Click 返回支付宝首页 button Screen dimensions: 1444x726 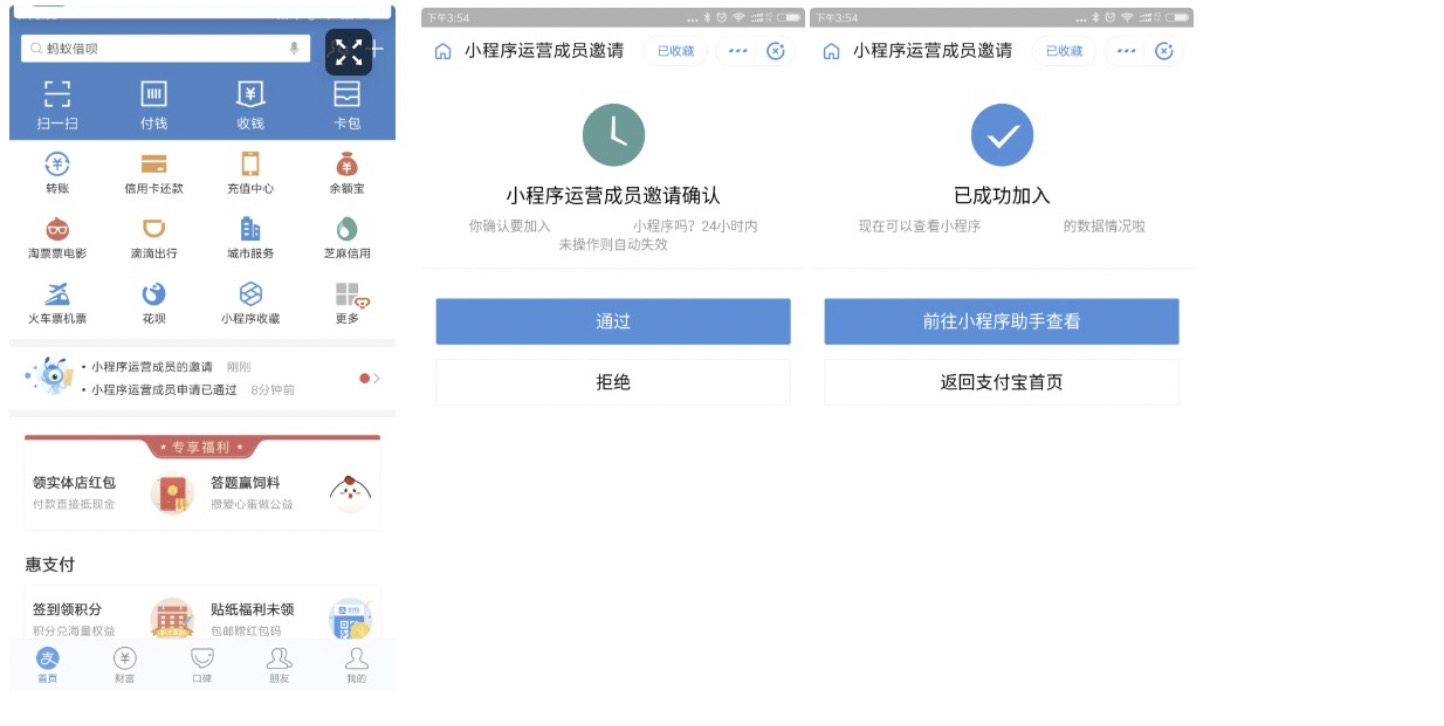point(1001,382)
